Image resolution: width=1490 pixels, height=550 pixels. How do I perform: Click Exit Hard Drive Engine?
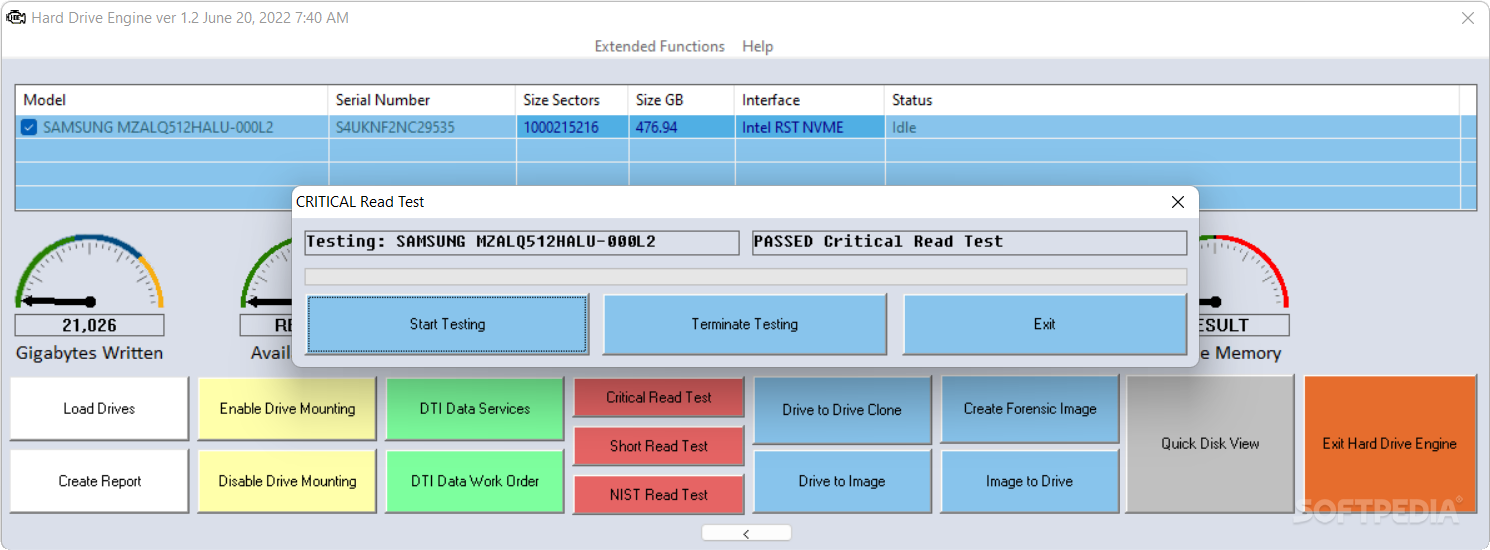pyautogui.click(x=1390, y=443)
